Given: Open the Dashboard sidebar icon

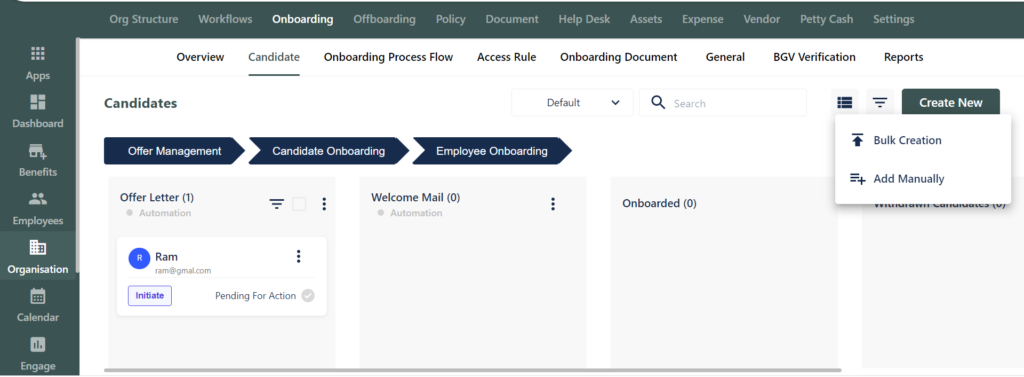Looking at the screenshot, I should point(38,102).
